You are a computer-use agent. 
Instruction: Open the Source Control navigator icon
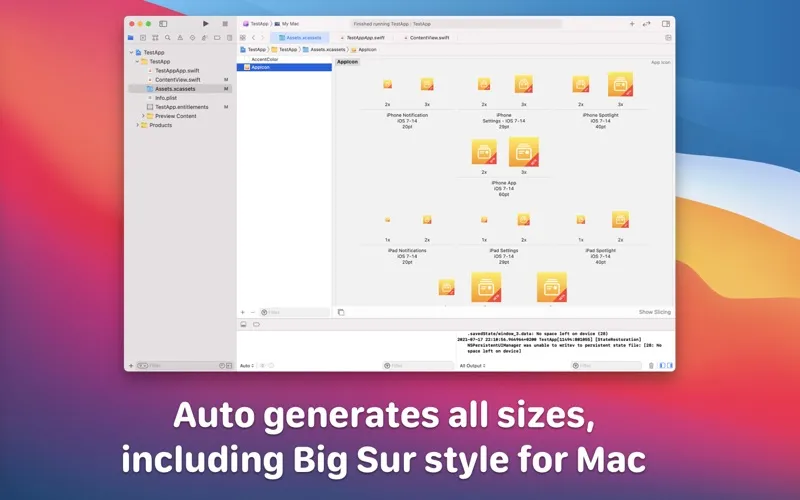pyautogui.click(x=143, y=38)
